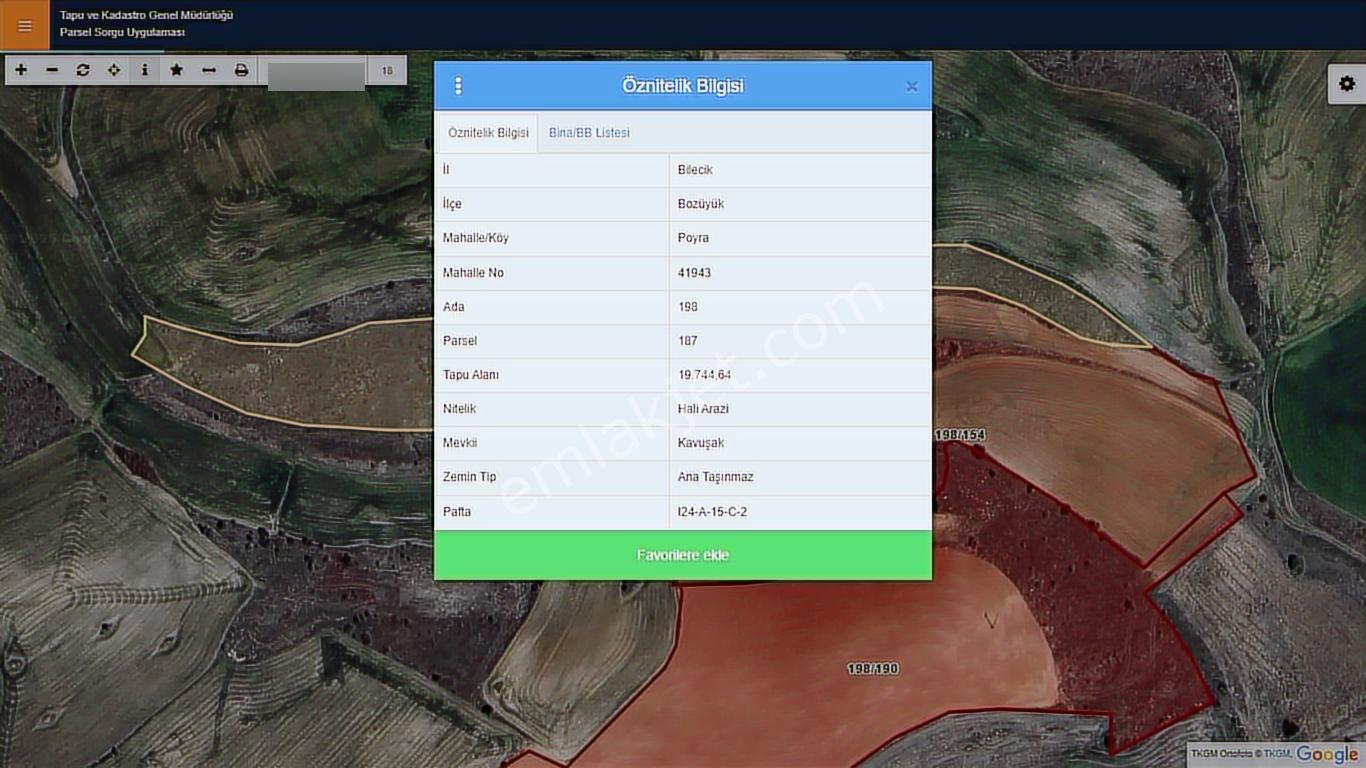Activate the locate/crosshair tool
The width and height of the screenshot is (1366, 768).
point(114,70)
